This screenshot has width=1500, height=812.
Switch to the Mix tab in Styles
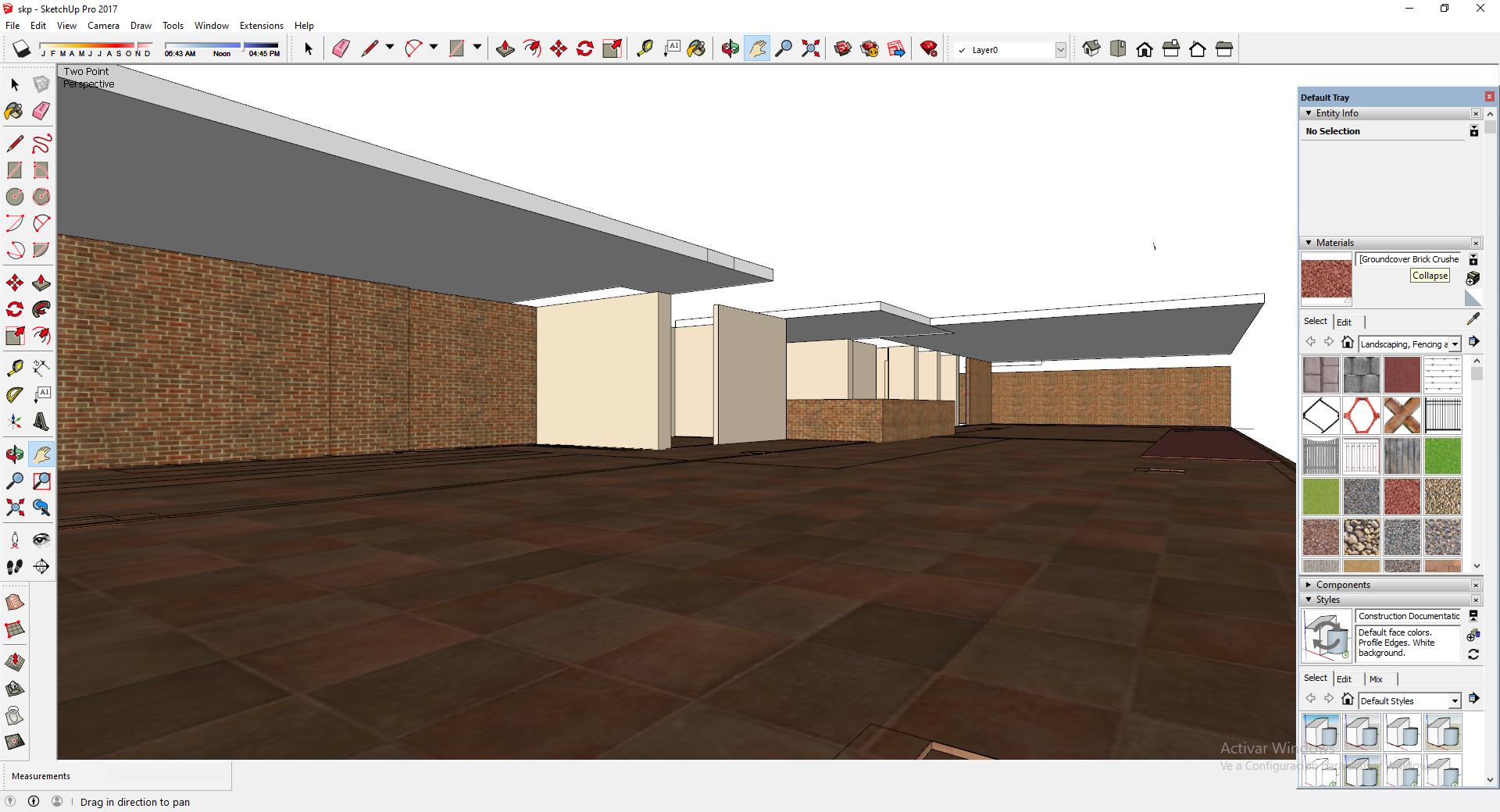click(1376, 679)
